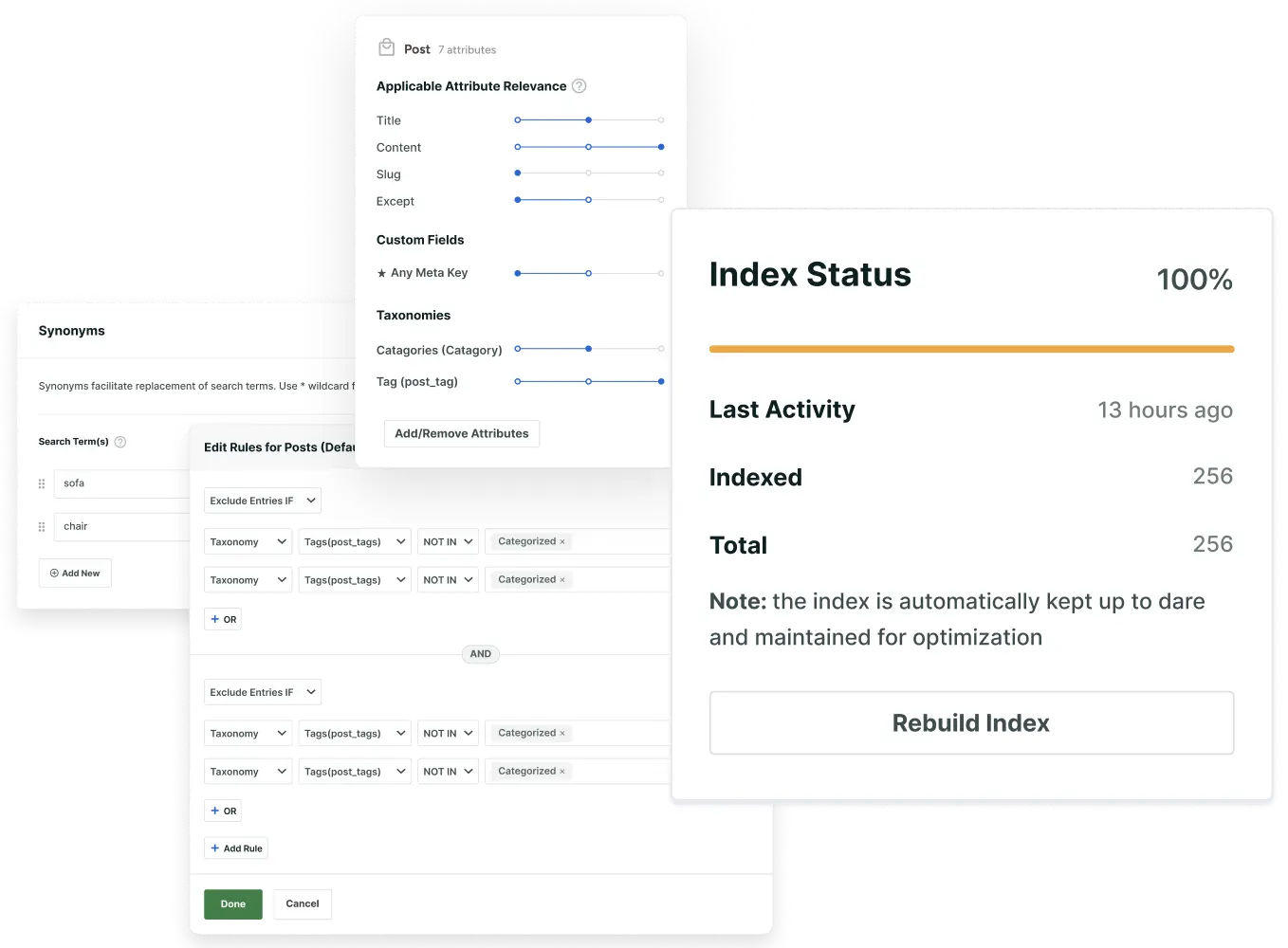Image resolution: width=1288 pixels, height=948 pixels.
Task: Open the first Taxonomy dropdown
Action: [247, 541]
